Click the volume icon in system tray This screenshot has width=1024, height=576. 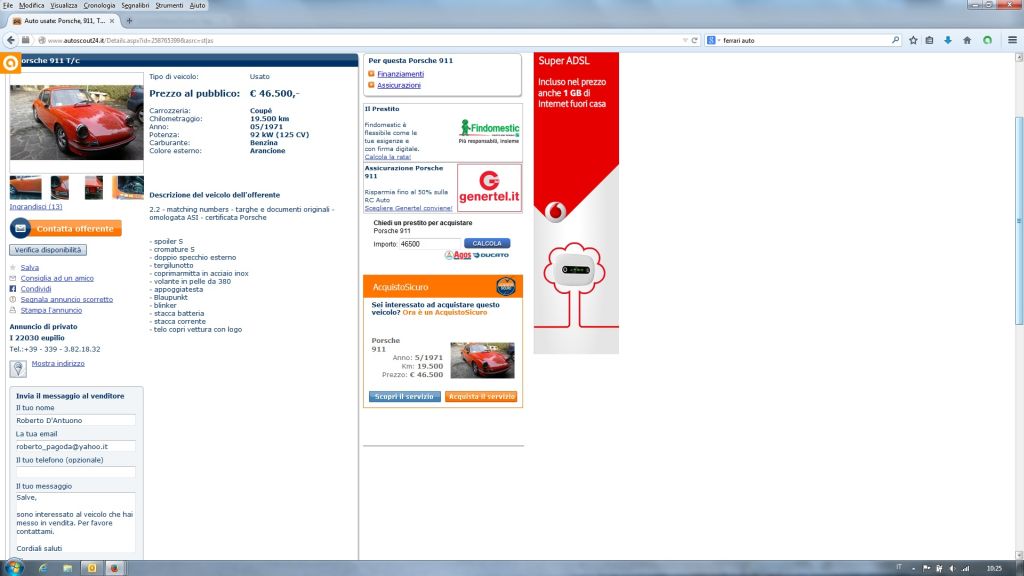tap(952, 569)
